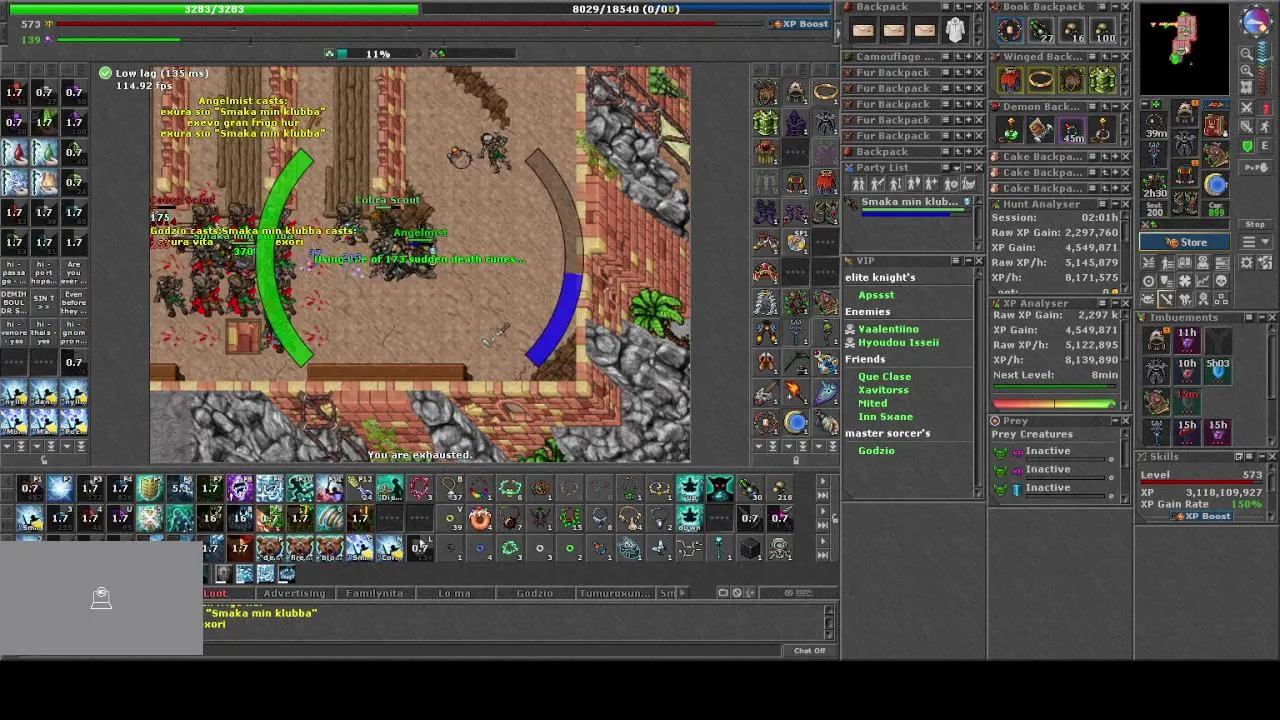Select the red armor in Winged Backpack
This screenshot has height=720, width=1280.
coord(1010,79)
